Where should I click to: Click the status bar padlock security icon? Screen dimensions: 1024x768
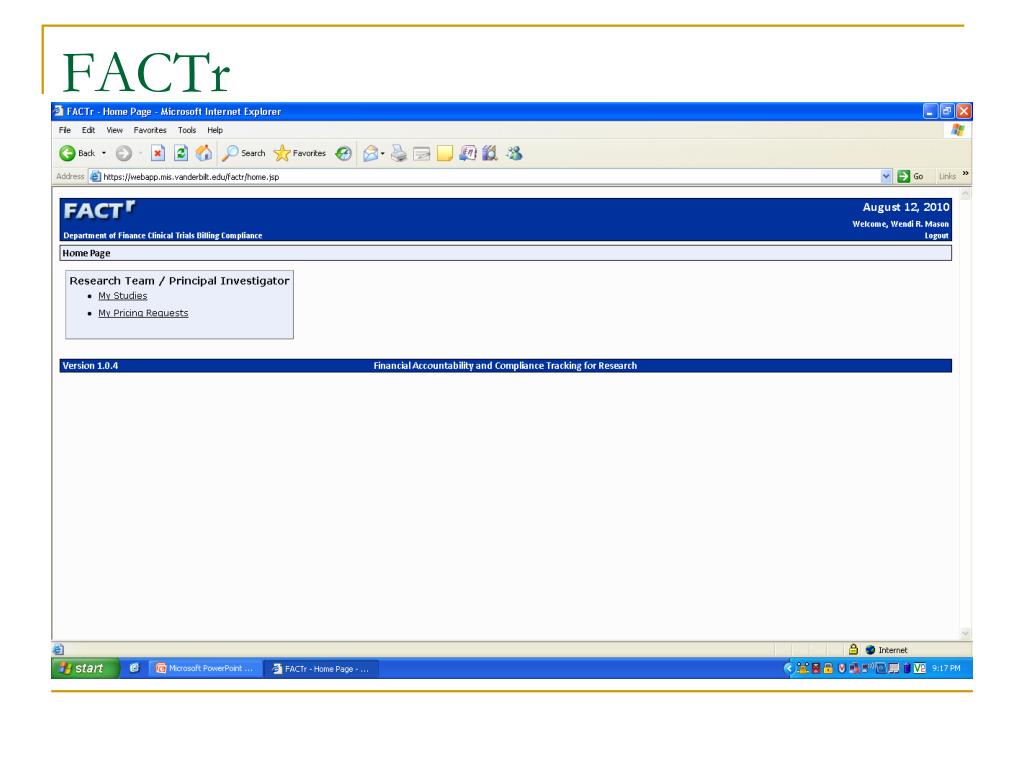pyautogui.click(x=853, y=649)
